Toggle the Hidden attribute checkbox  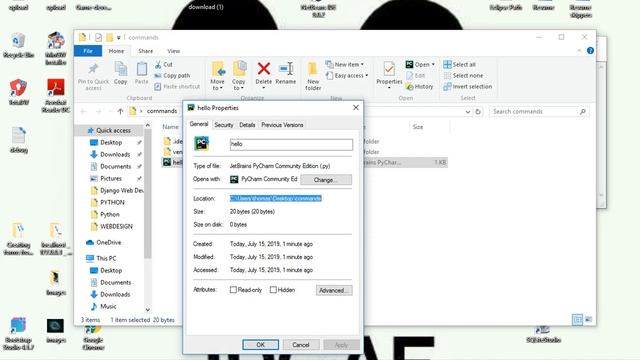tap(273, 290)
